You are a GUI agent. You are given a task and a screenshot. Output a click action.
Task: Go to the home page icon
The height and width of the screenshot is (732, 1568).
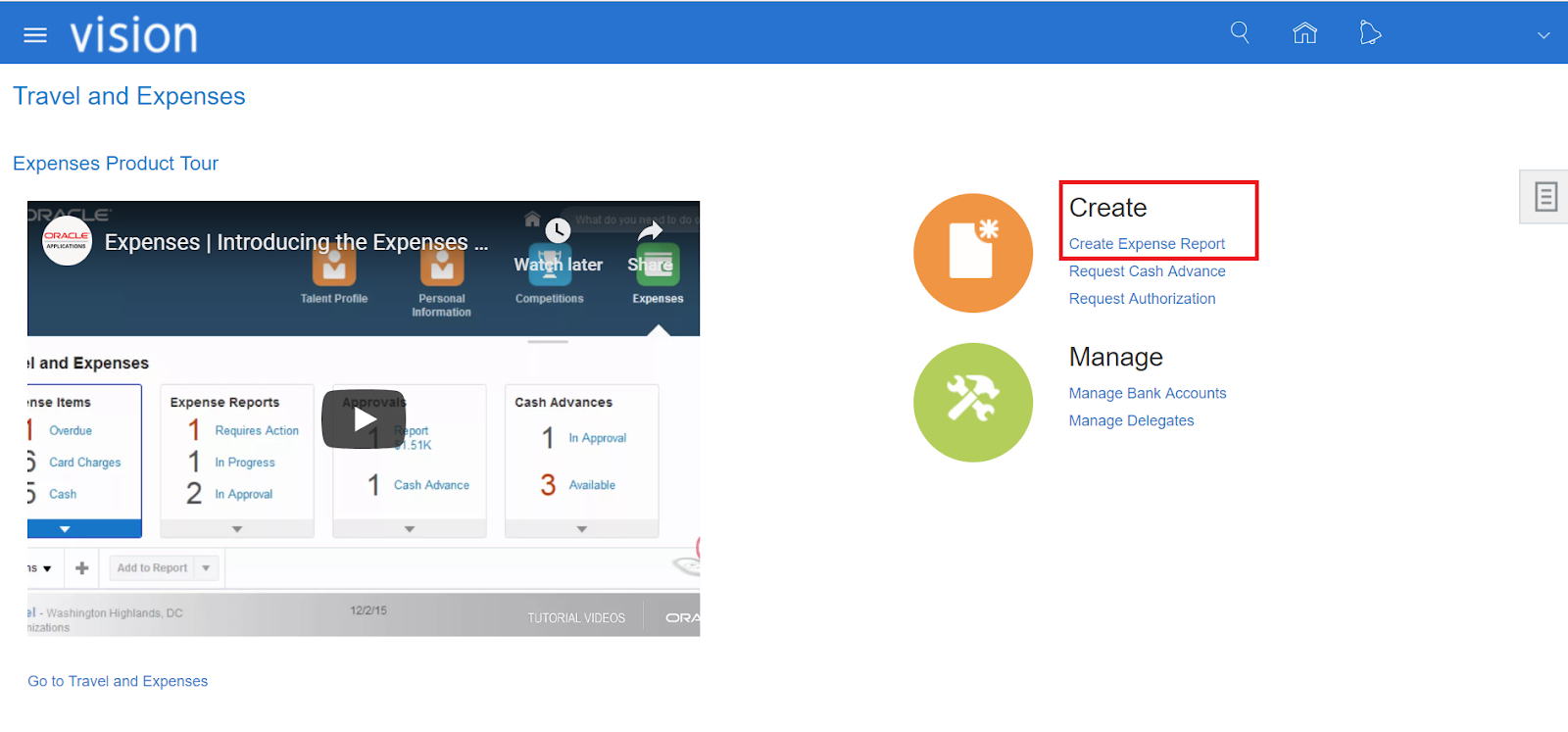(1304, 33)
